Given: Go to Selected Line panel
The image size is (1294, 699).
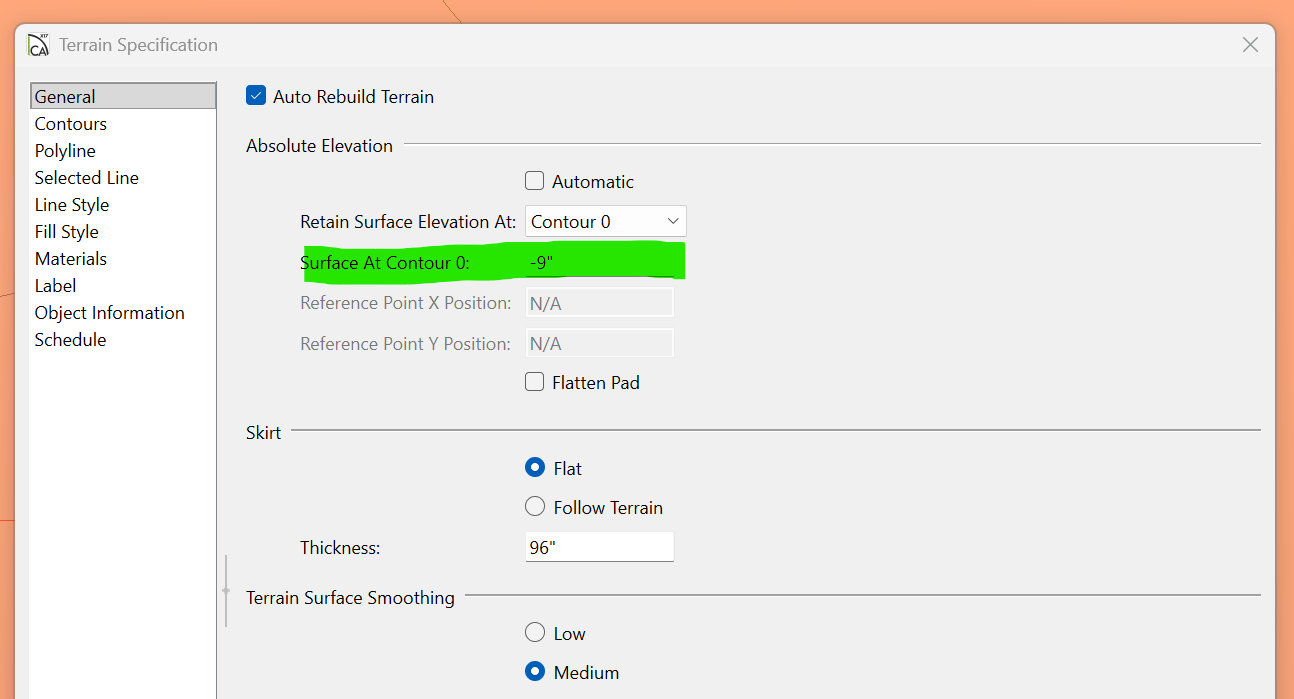Looking at the screenshot, I should click(x=87, y=178).
